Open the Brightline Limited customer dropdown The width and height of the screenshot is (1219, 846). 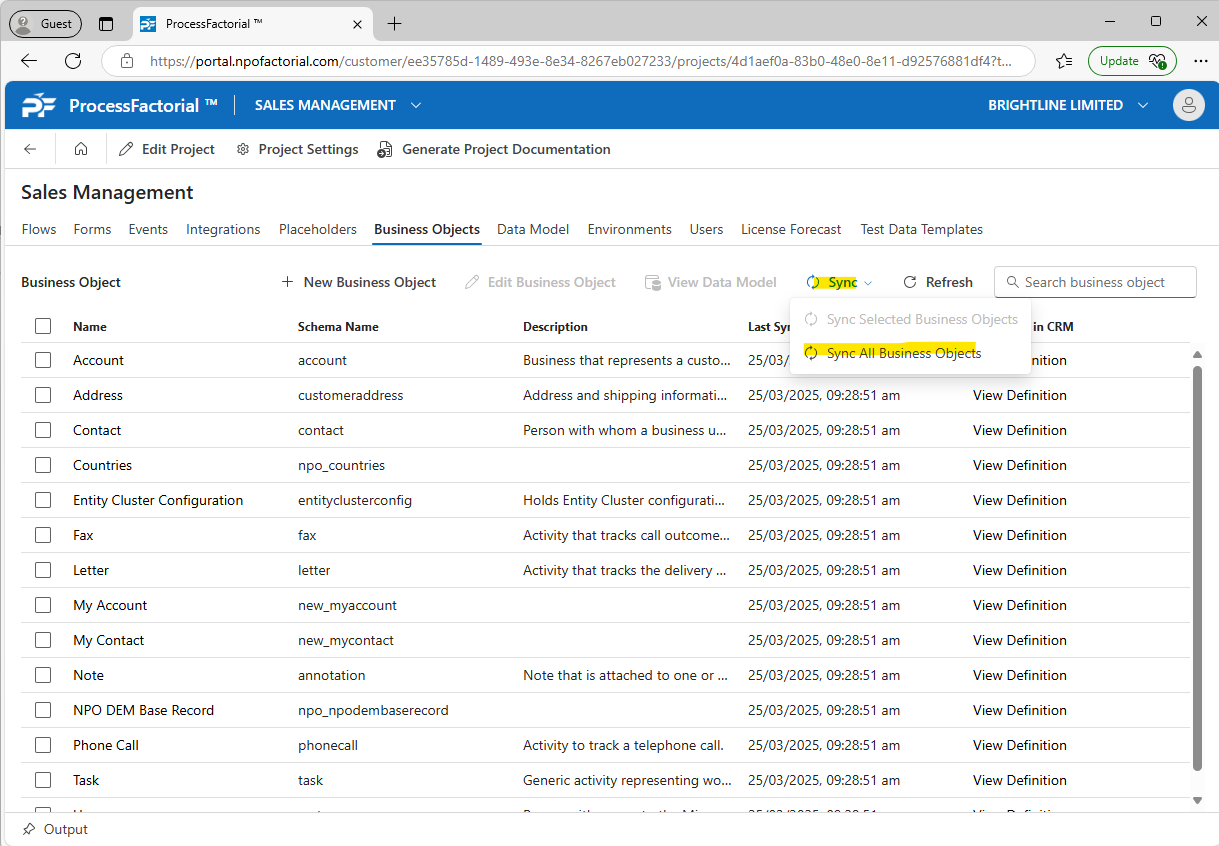pyautogui.click(x=1143, y=105)
